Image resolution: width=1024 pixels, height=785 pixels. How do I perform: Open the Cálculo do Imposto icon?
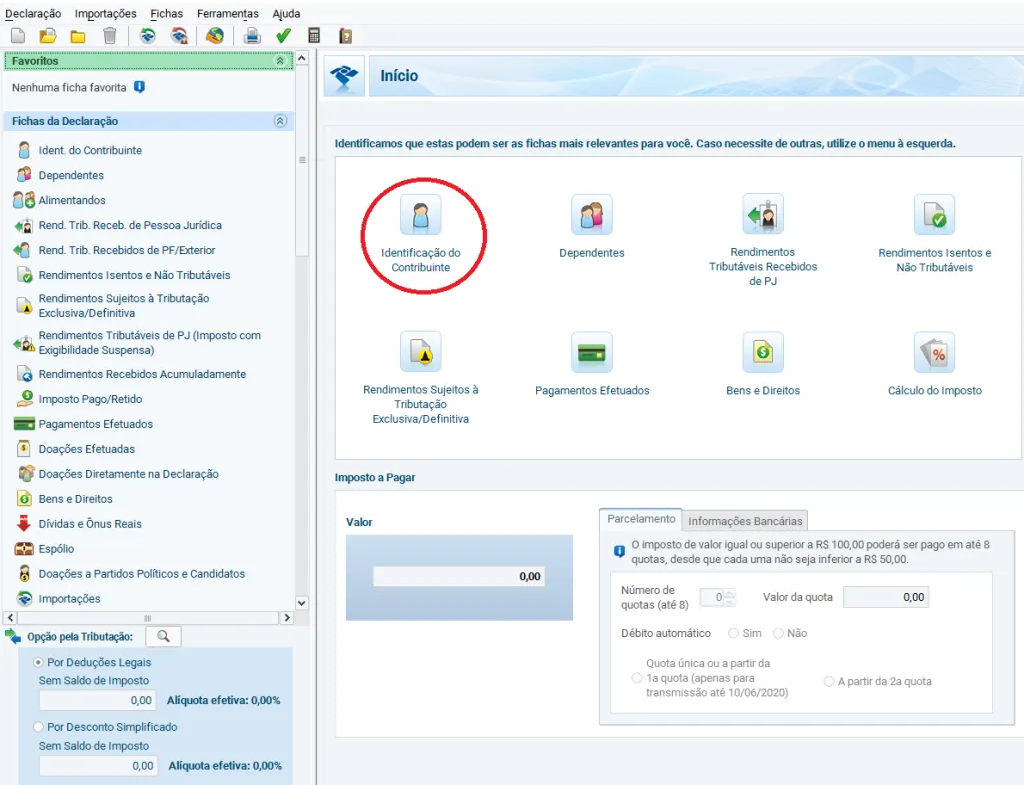click(934, 353)
